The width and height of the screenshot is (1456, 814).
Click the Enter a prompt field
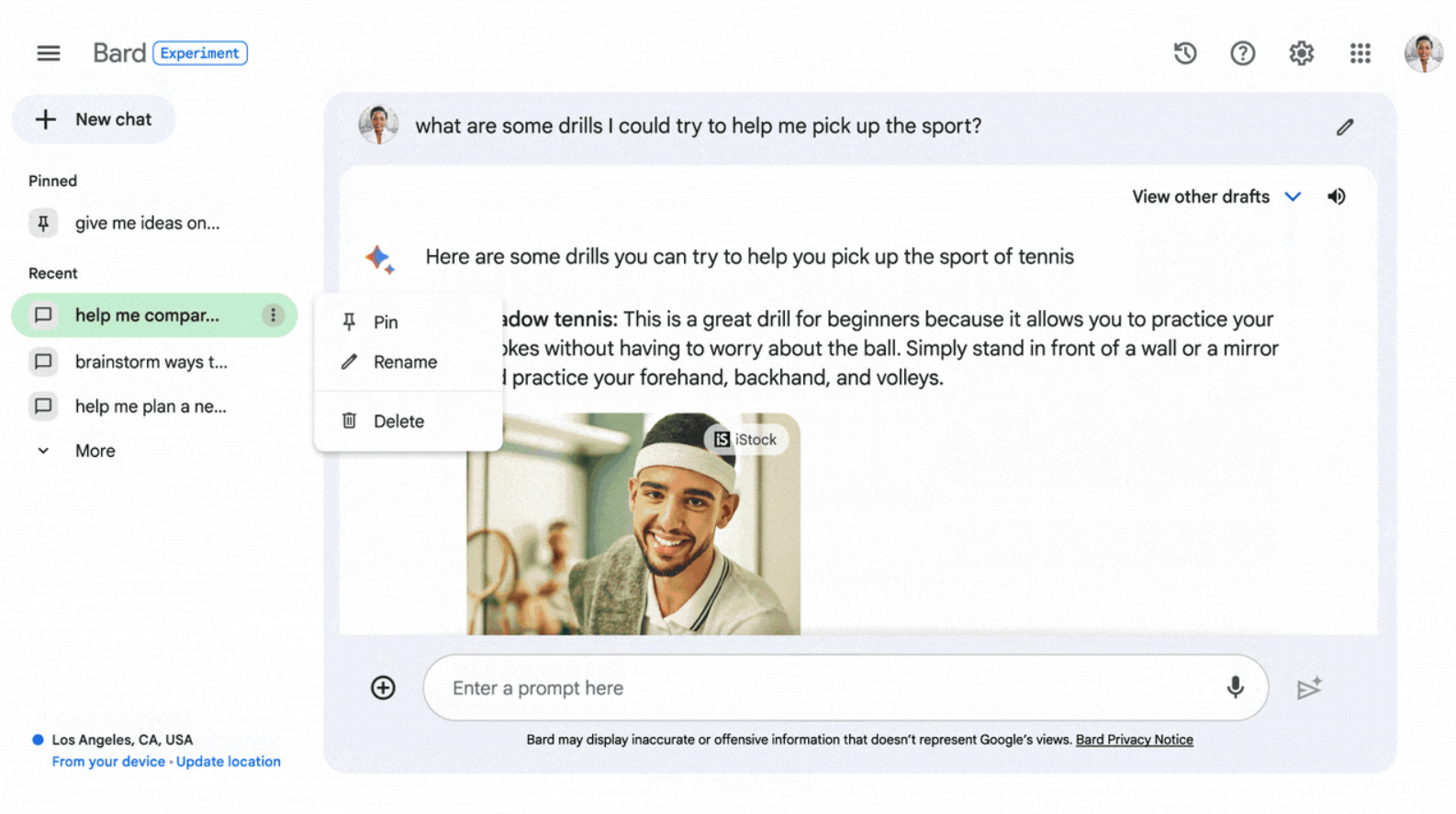[x=826, y=687]
